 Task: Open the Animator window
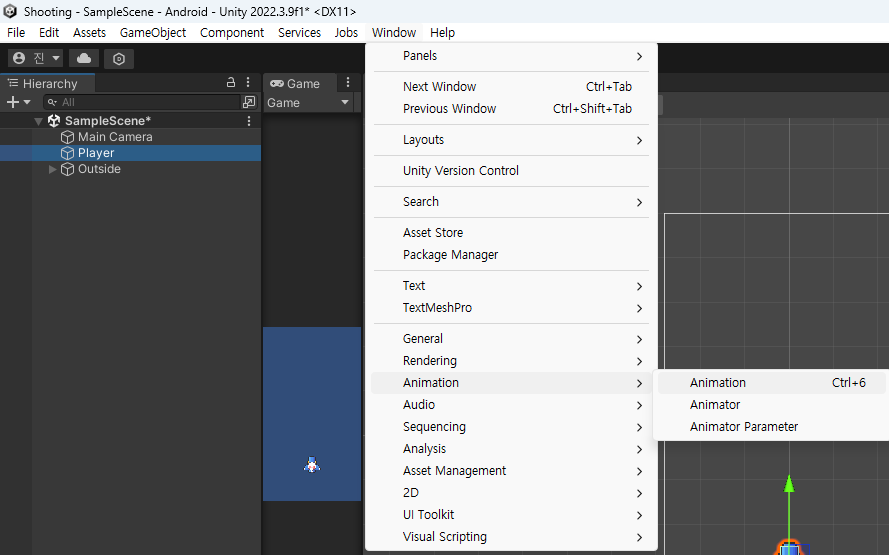point(772,405)
